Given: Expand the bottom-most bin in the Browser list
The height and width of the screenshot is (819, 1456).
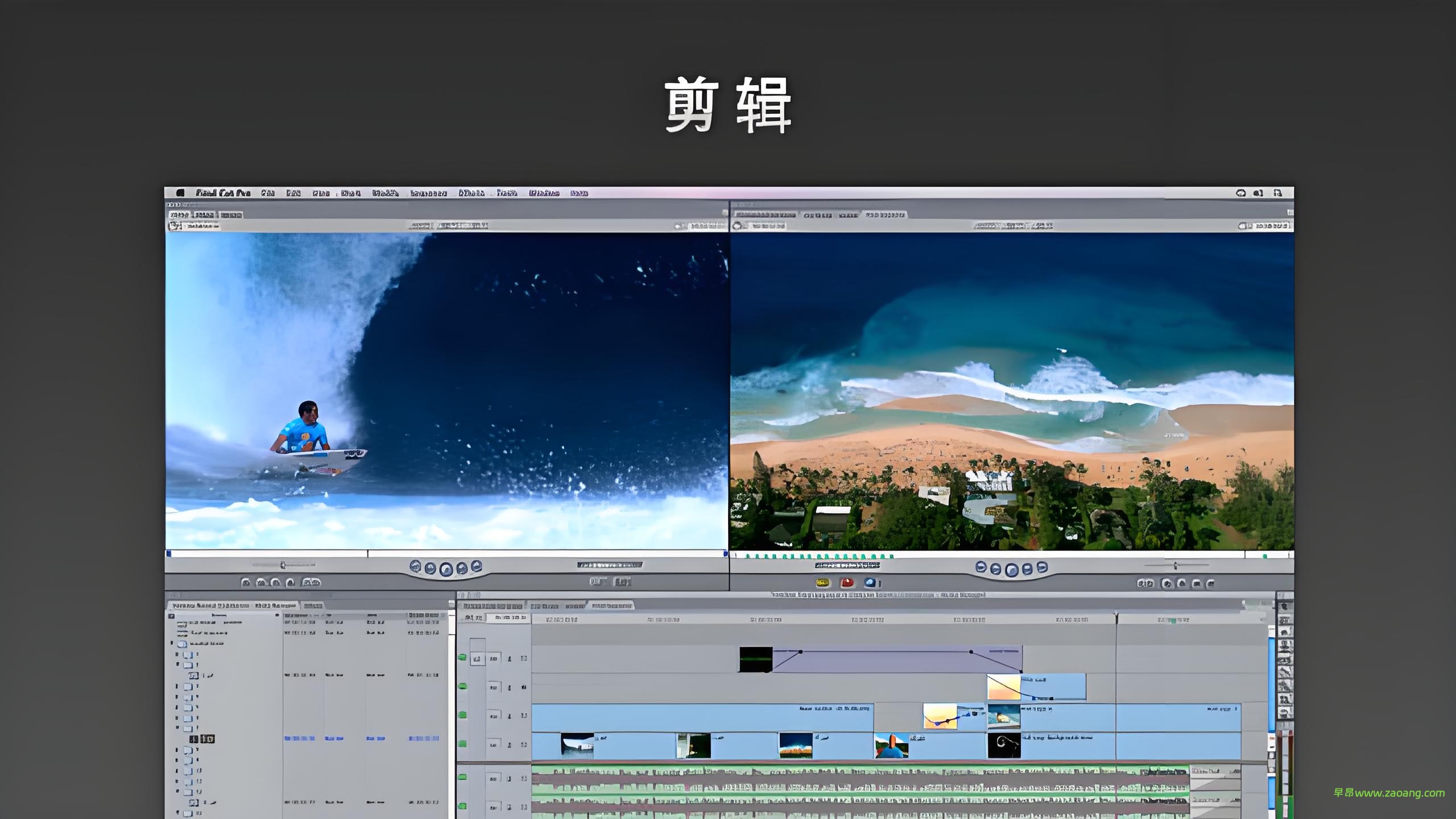Looking at the screenshot, I should pos(177,813).
